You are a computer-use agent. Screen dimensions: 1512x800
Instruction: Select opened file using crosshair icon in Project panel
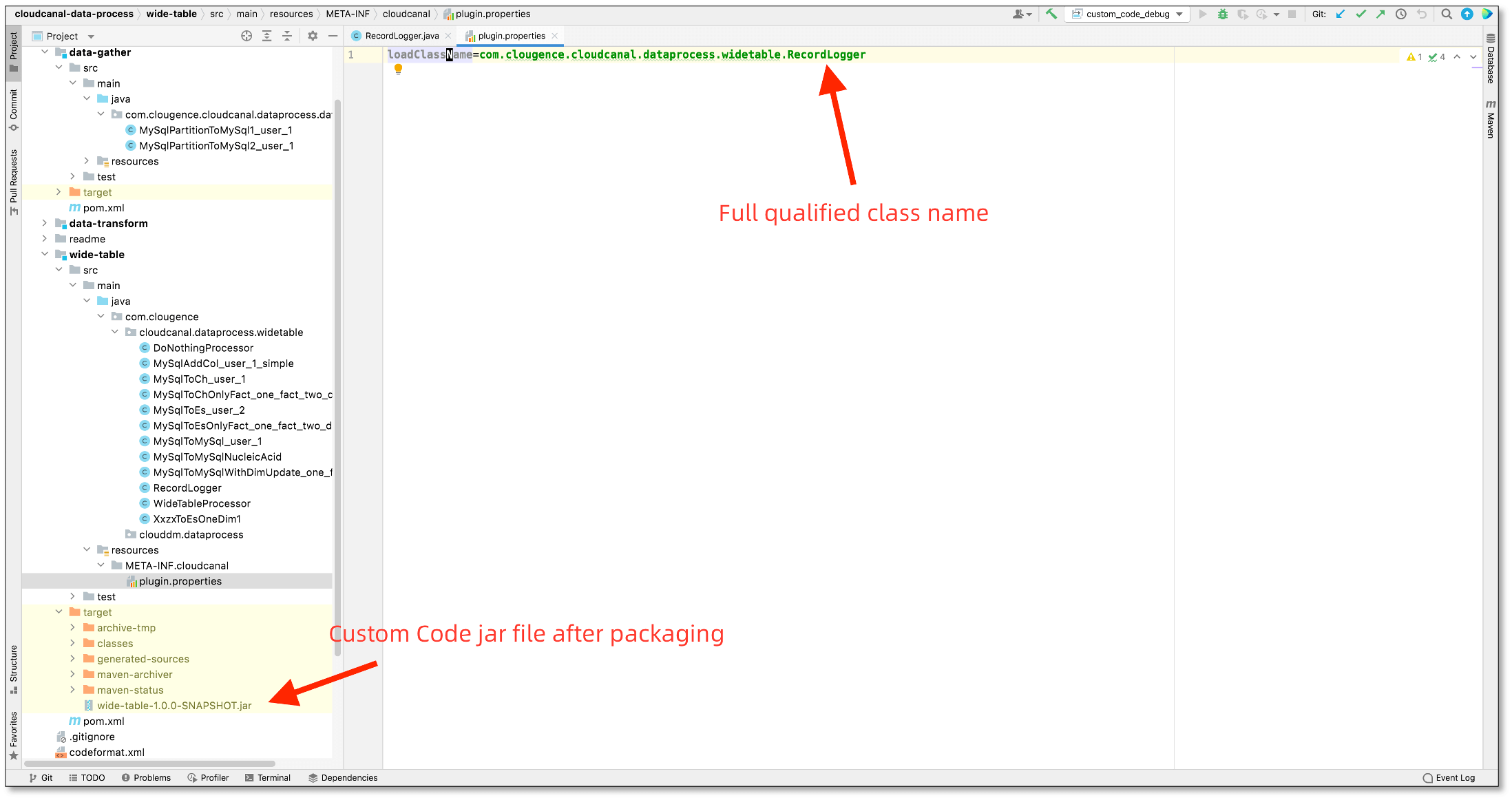pos(246,36)
